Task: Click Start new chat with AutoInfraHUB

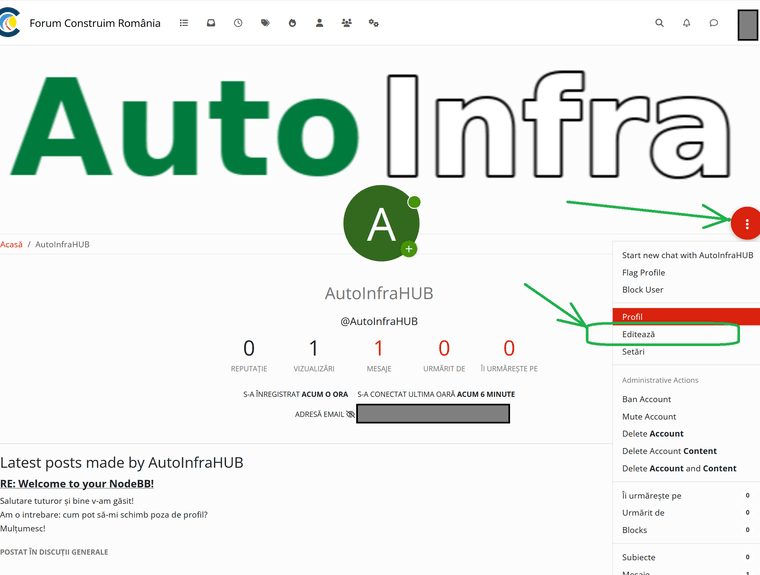Action: [687, 255]
